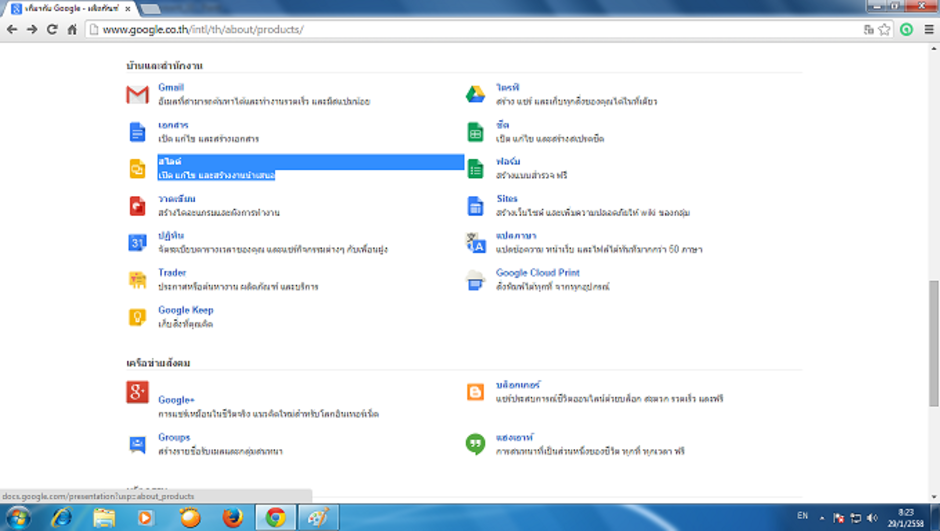Launch Firefox from the taskbar

[x=232, y=517]
